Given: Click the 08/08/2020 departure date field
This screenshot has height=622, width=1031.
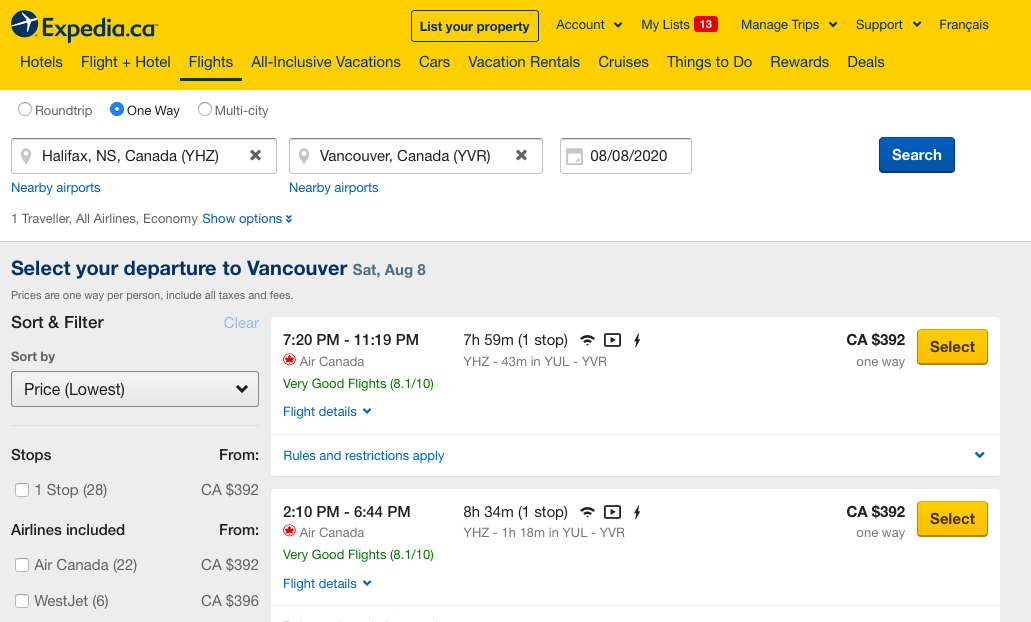Looking at the screenshot, I should pyautogui.click(x=625, y=156).
